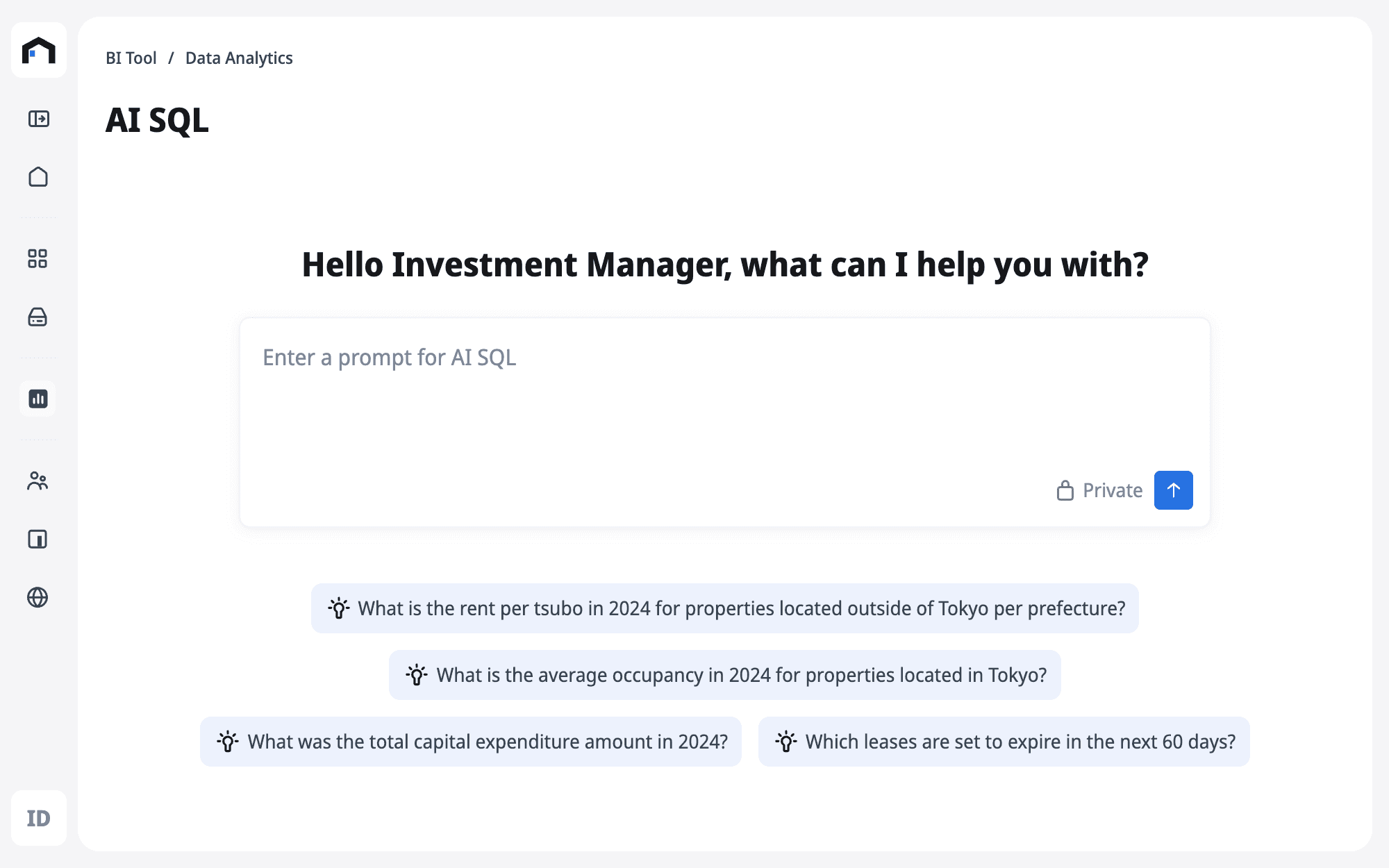Open the Home house icon
1389x868 pixels.
point(38,177)
